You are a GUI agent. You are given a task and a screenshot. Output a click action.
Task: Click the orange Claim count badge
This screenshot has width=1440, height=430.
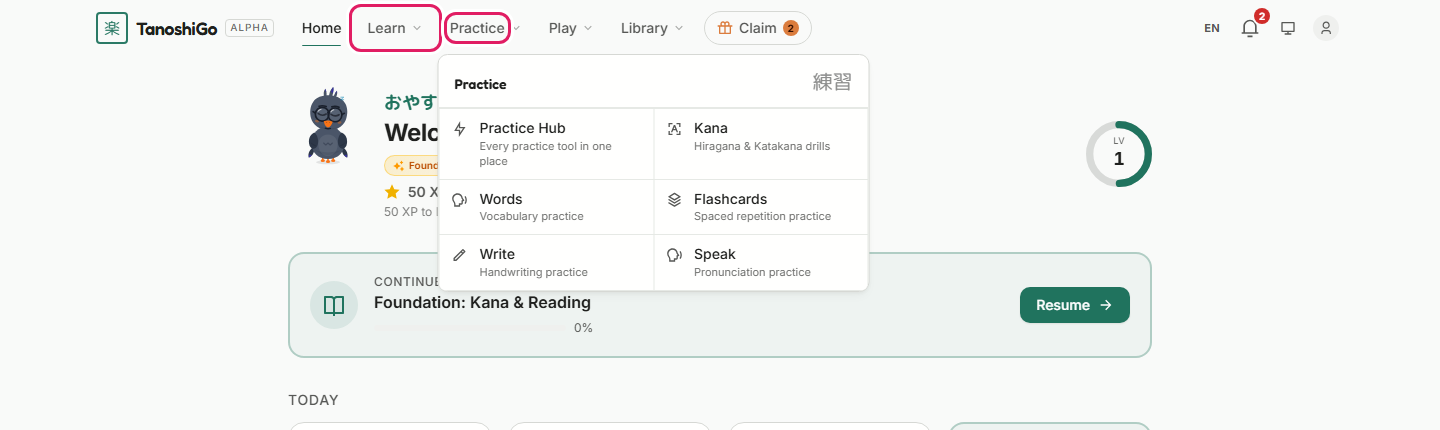coord(791,28)
